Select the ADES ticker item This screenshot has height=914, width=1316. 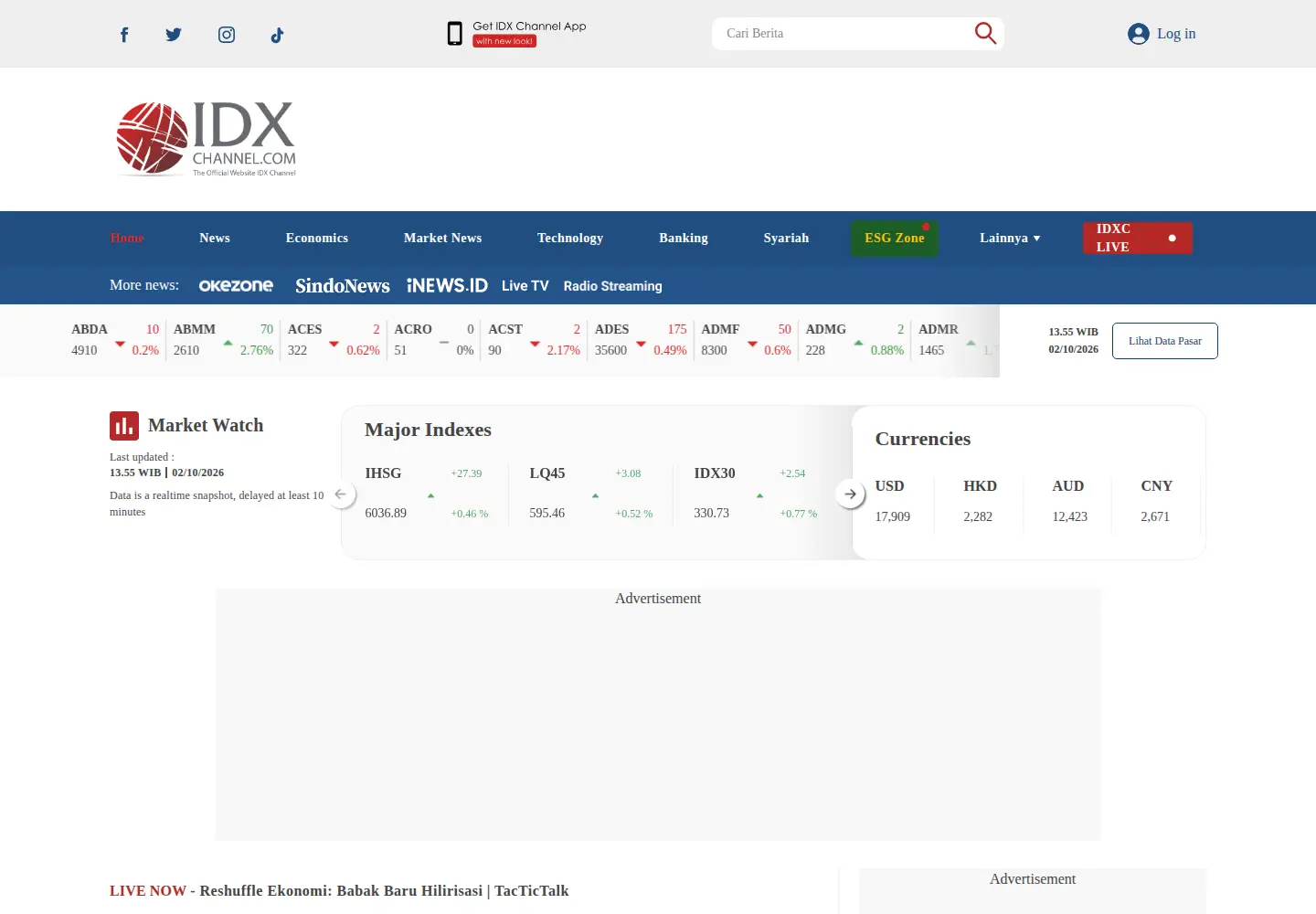[x=641, y=340]
